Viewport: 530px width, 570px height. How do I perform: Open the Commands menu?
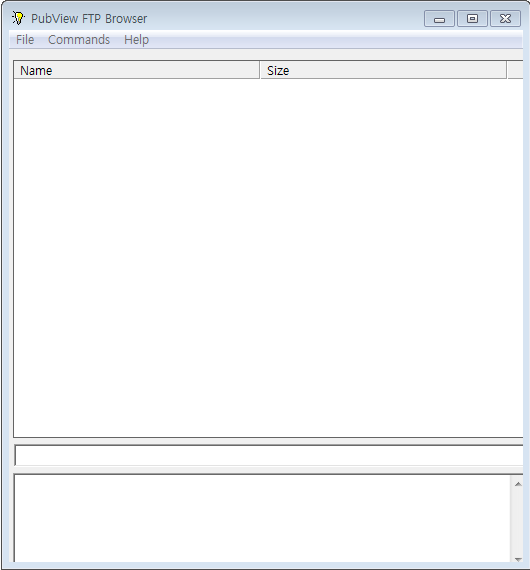click(79, 40)
